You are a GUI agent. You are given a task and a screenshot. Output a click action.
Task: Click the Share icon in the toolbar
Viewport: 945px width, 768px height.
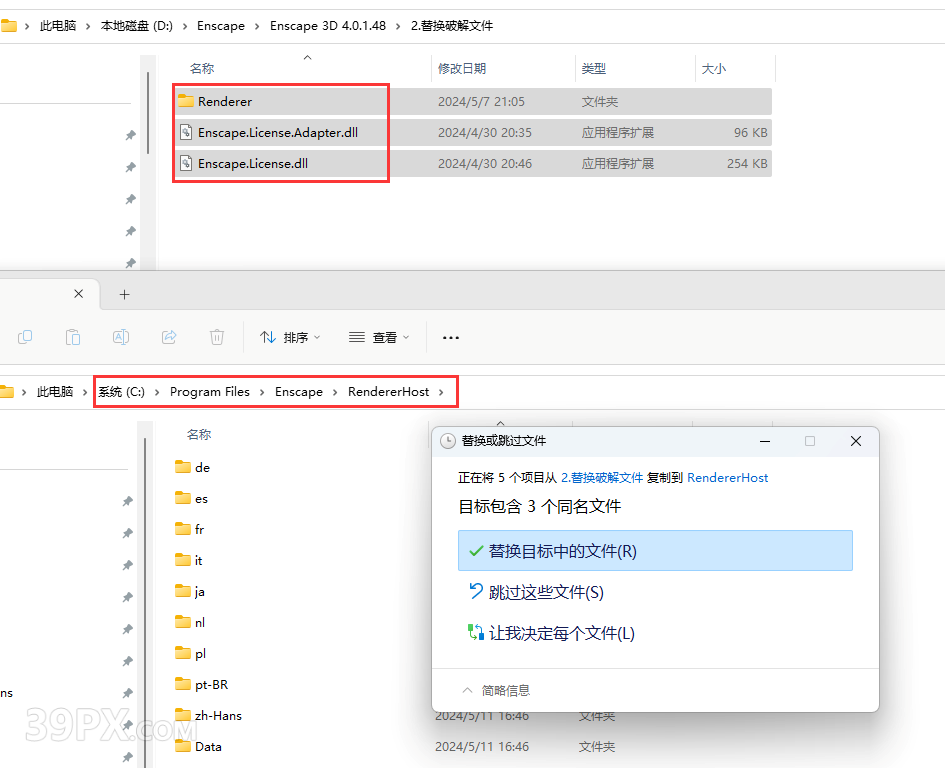[169, 337]
